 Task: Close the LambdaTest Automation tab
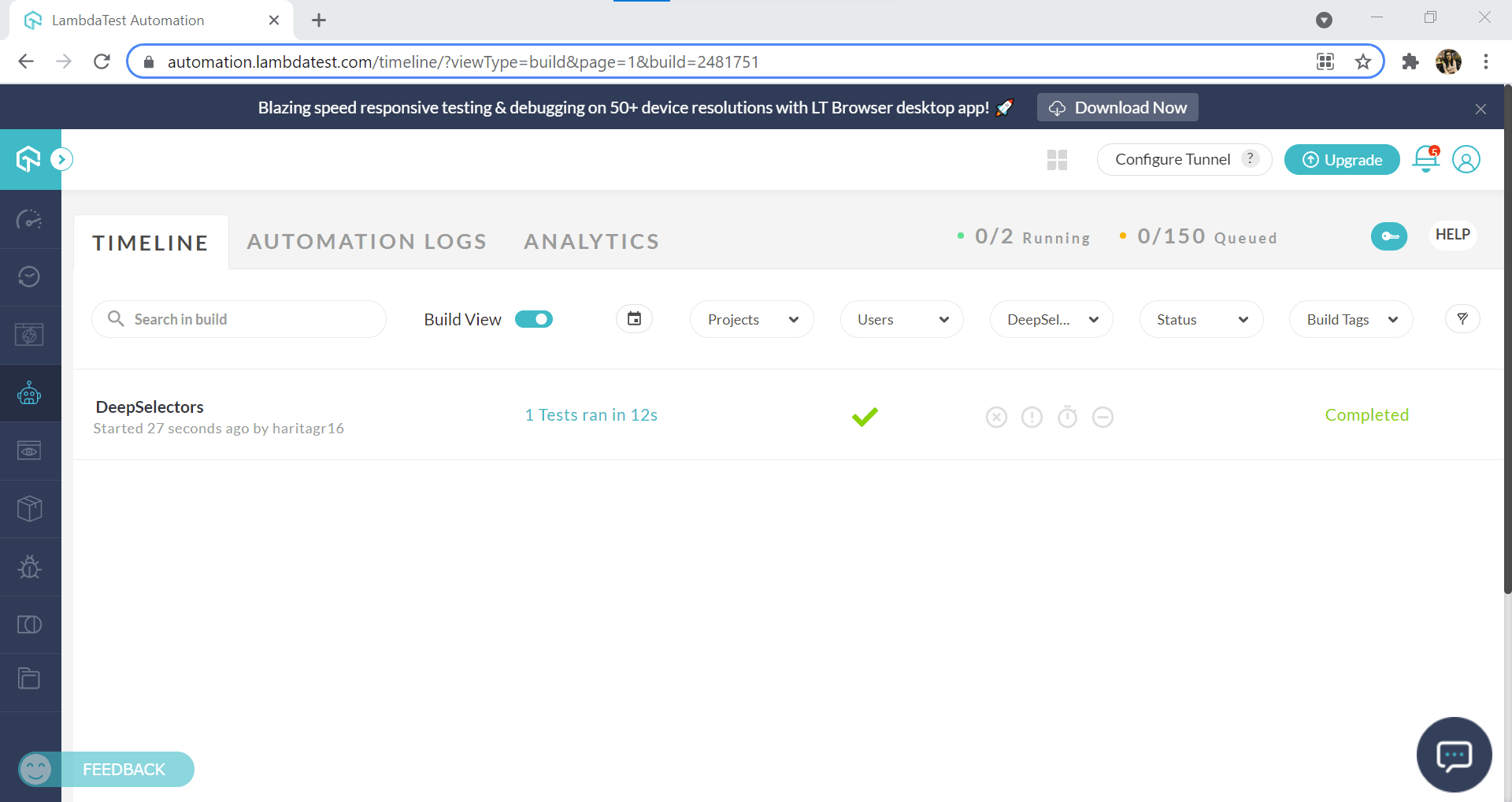[x=274, y=20]
